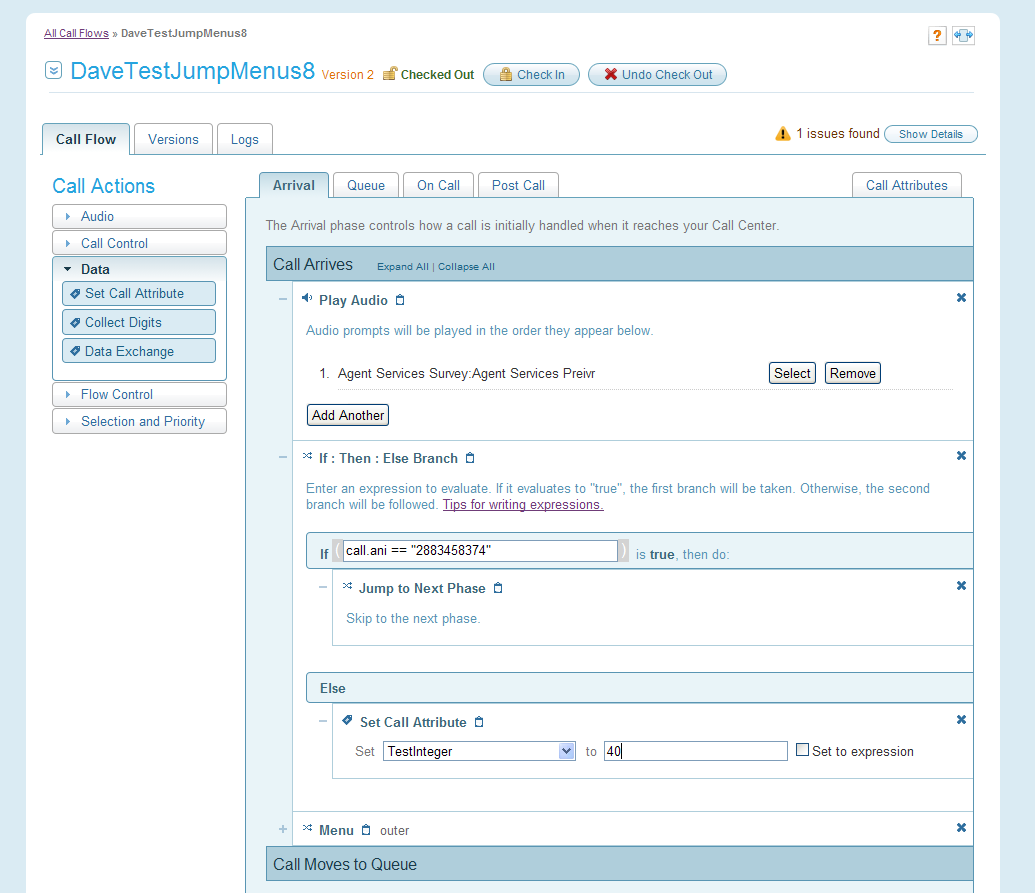
Task: Collapse the Play Audio action block
Action: click(282, 299)
